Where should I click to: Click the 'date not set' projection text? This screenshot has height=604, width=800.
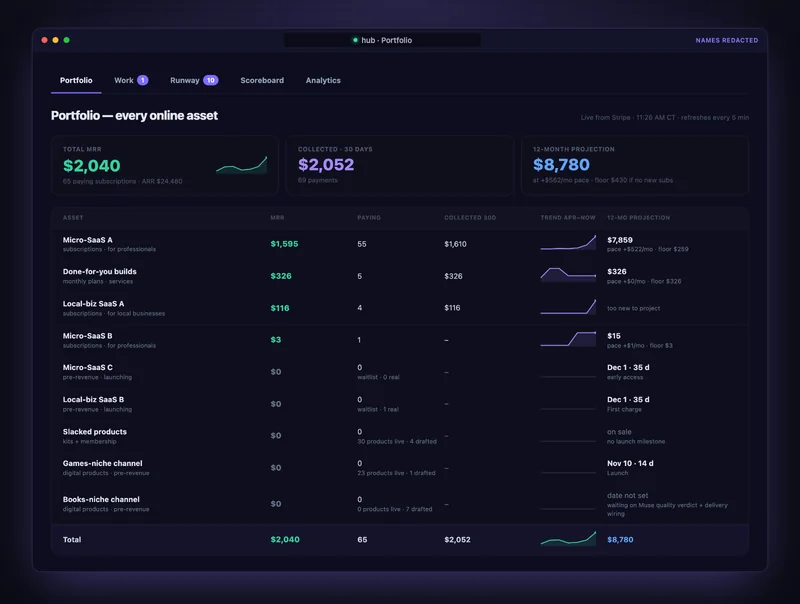coord(628,495)
